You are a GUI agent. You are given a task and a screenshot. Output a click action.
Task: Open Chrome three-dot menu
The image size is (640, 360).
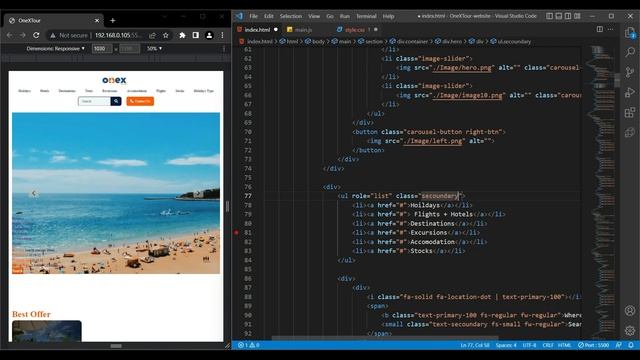pyautogui.click(x=222, y=36)
